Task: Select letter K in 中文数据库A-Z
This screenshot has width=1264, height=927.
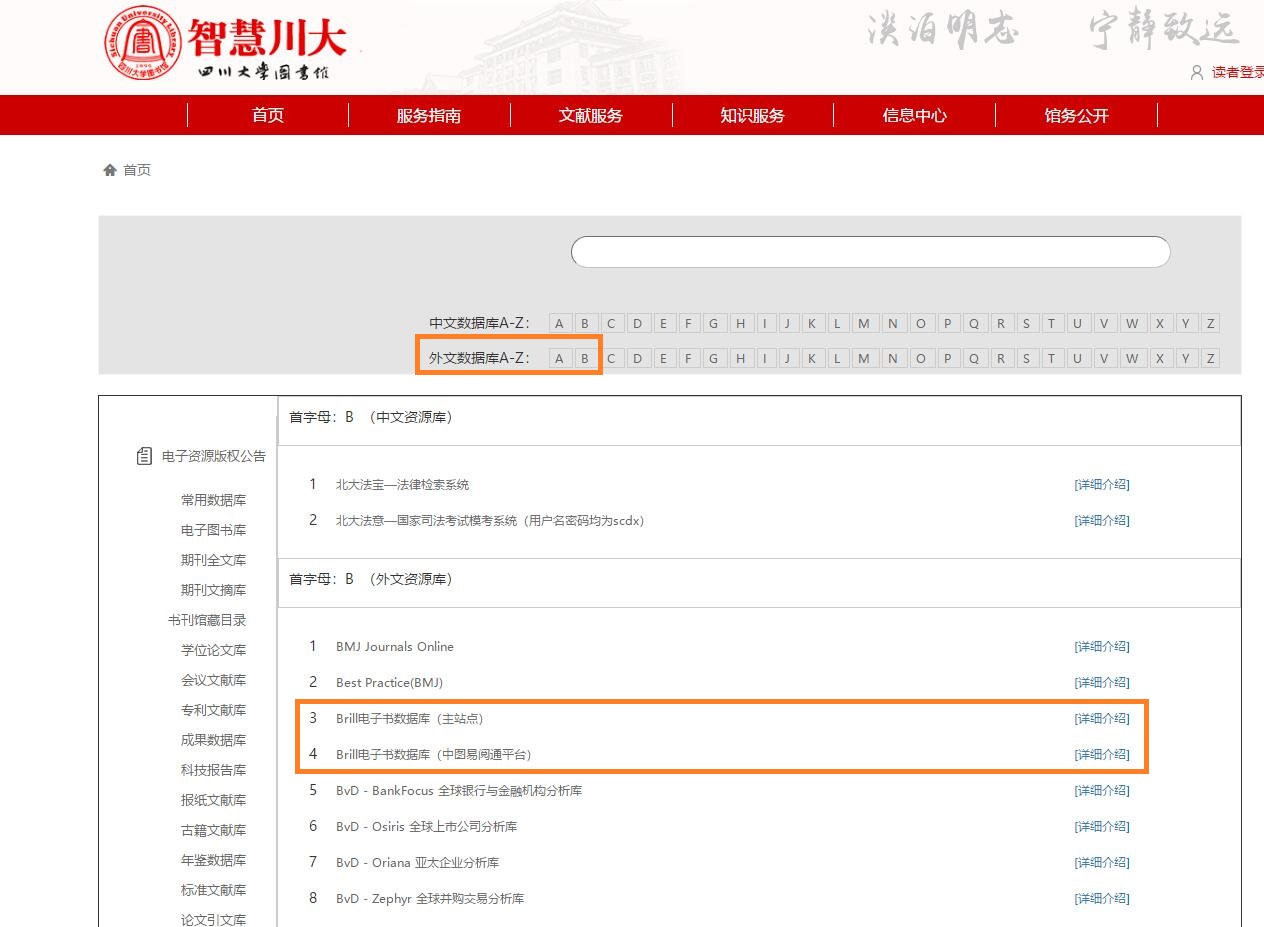Action: point(812,323)
